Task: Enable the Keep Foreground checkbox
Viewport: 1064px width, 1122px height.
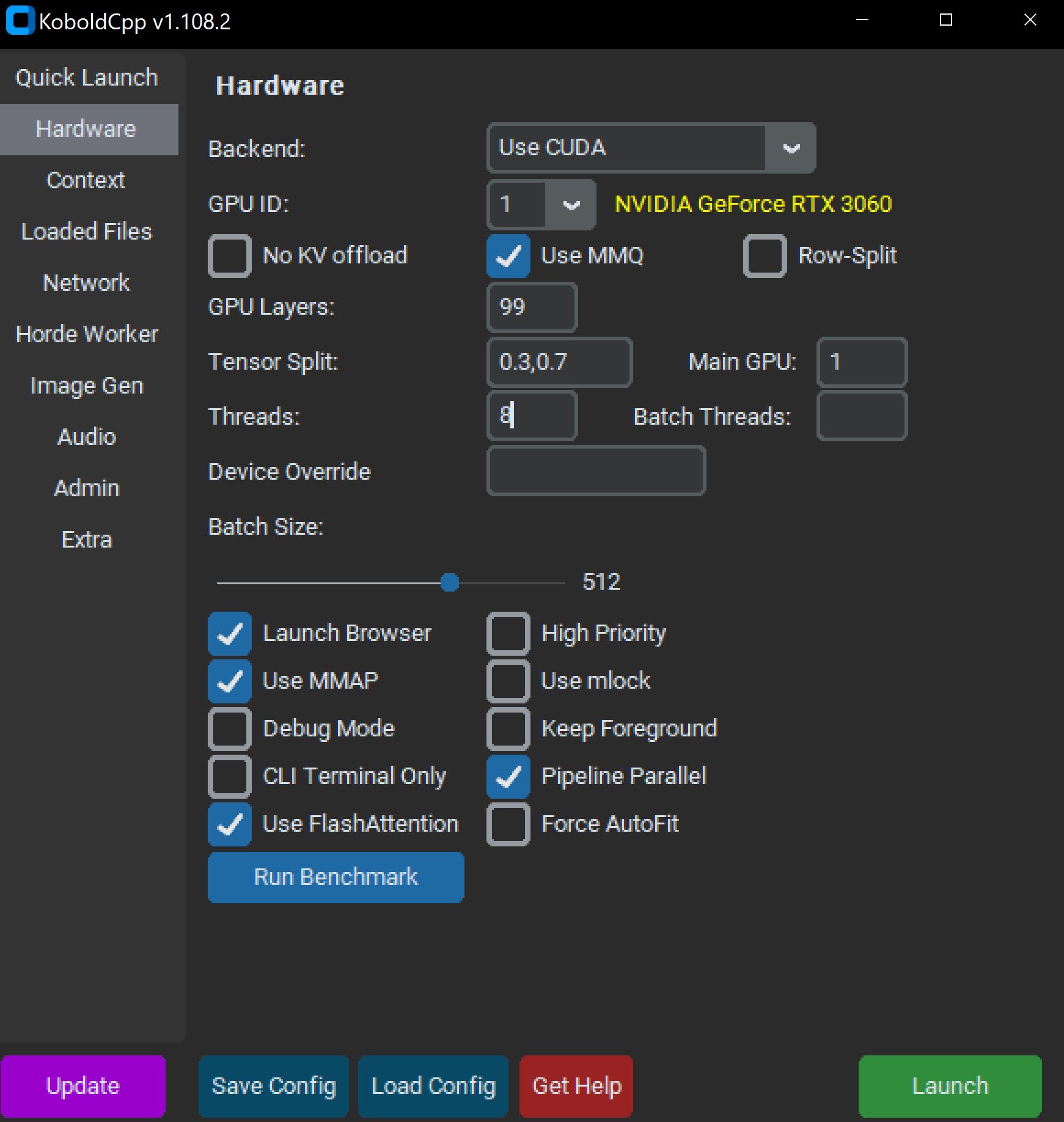Action: 508,728
